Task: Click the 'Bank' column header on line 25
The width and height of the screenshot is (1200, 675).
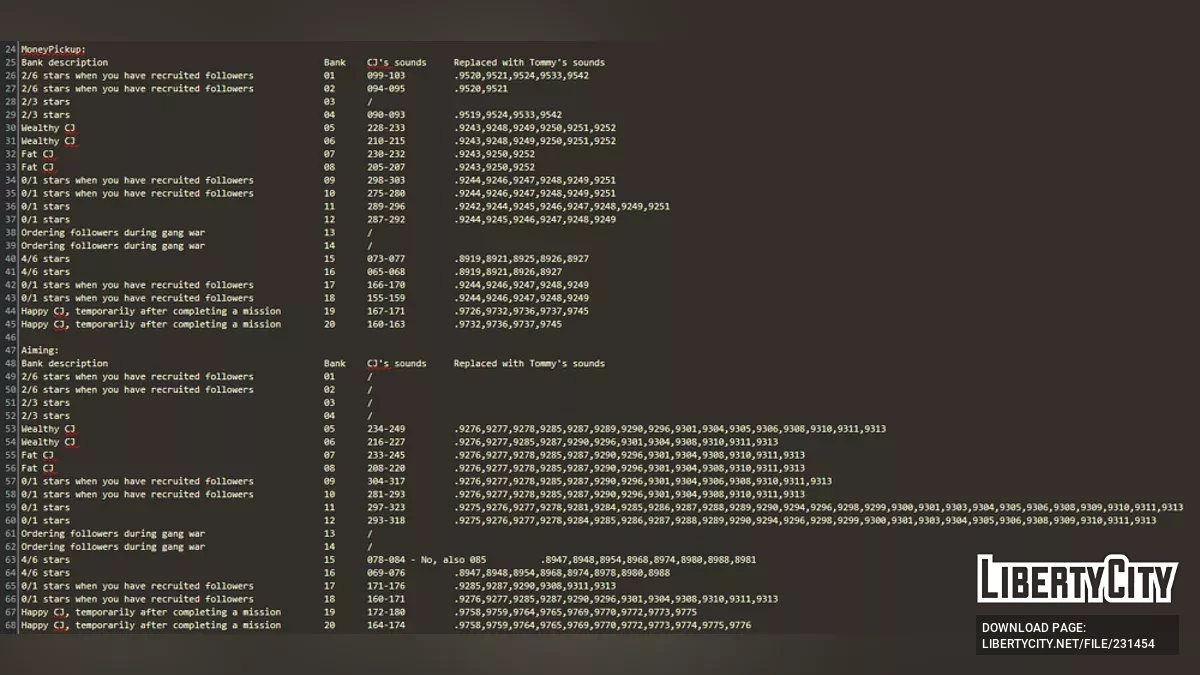Action: [x=334, y=63]
